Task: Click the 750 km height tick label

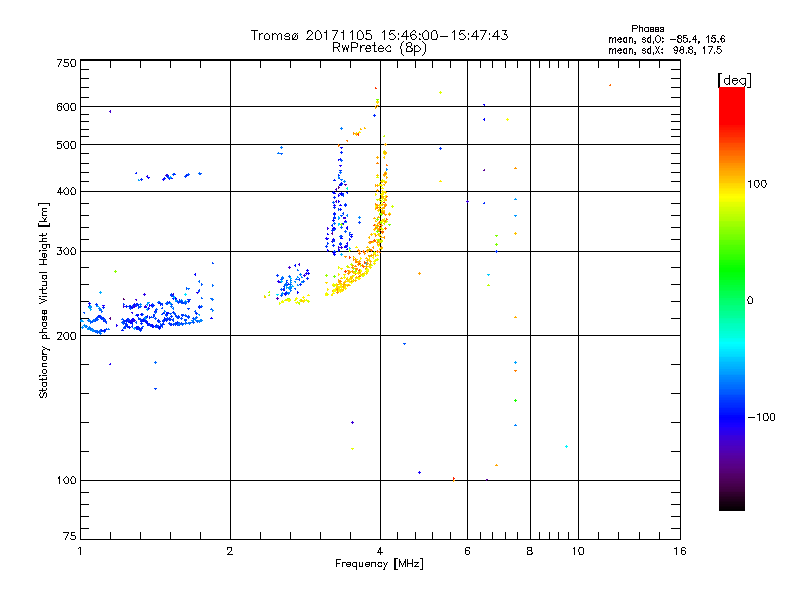Action: [x=66, y=63]
